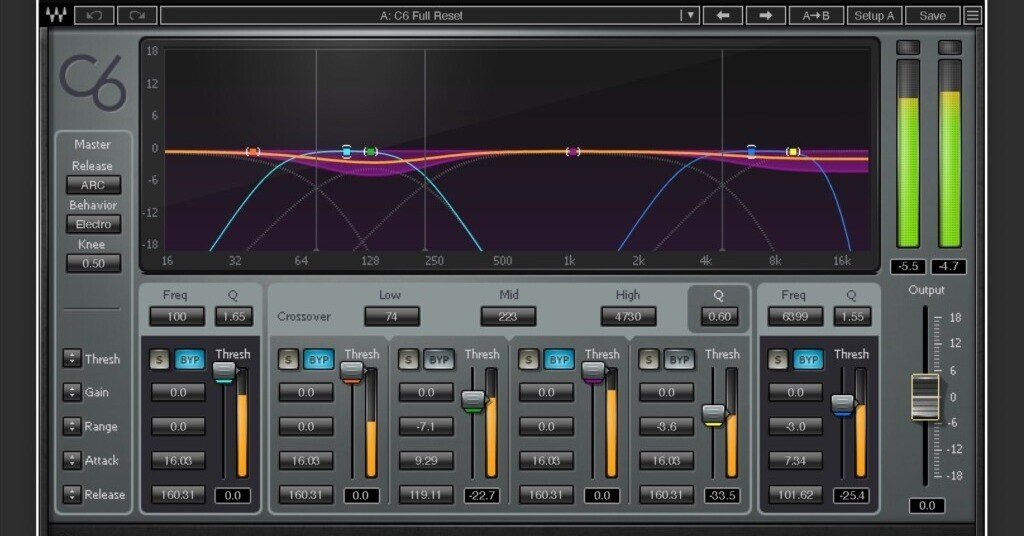Solo the second crossover band with threshold -22.7
This screenshot has height=536, width=1024.
coord(408,359)
